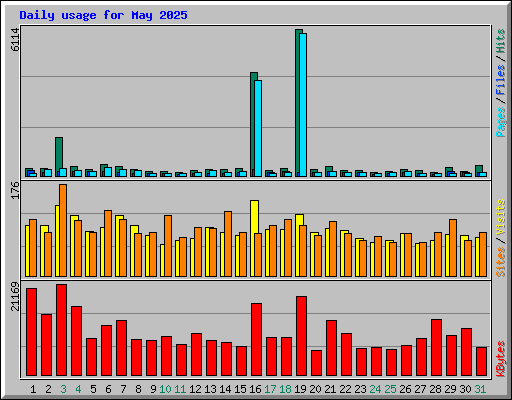Click day label 11 on x-axis
The height and width of the screenshot is (400, 512).
(180, 389)
